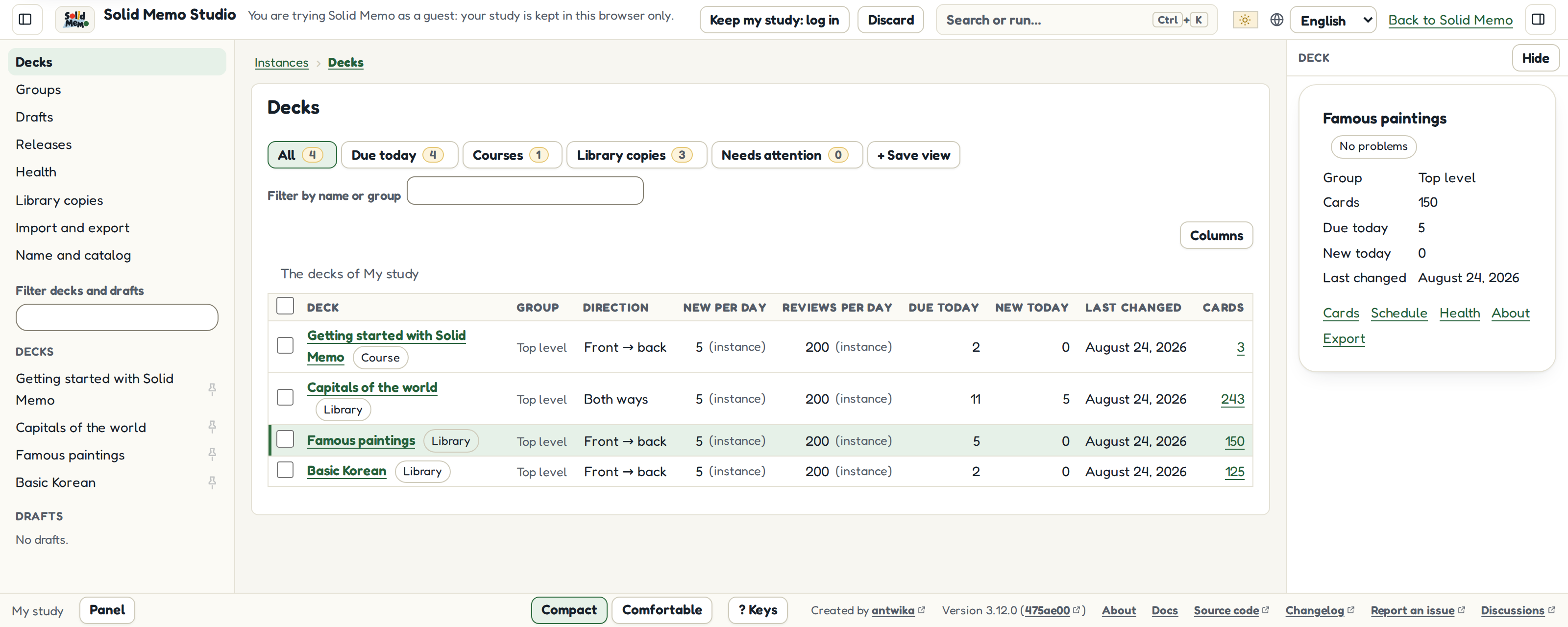Check the Famous paintings row

(285, 439)
